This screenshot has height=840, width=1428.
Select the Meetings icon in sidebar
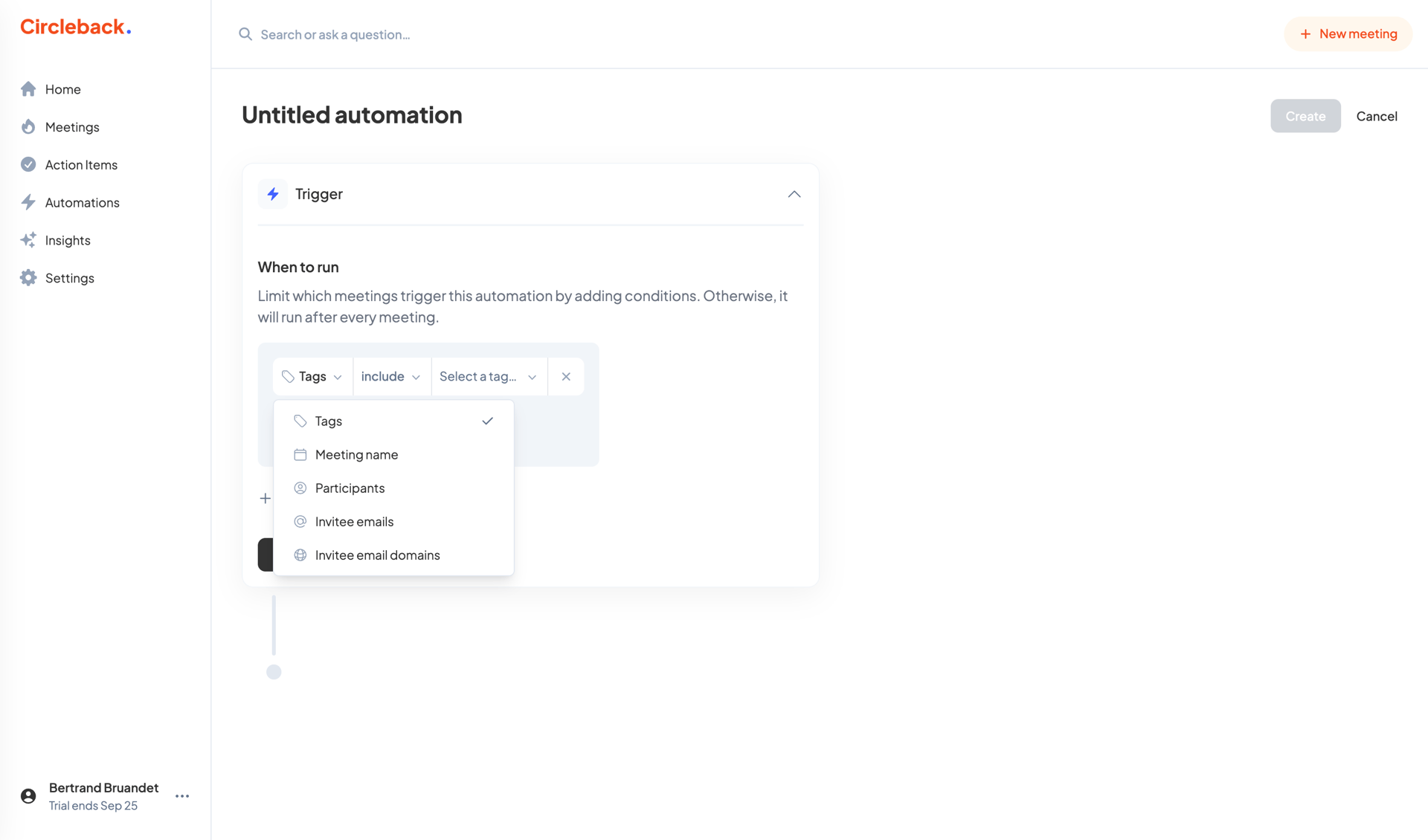[x=28, y=126]
